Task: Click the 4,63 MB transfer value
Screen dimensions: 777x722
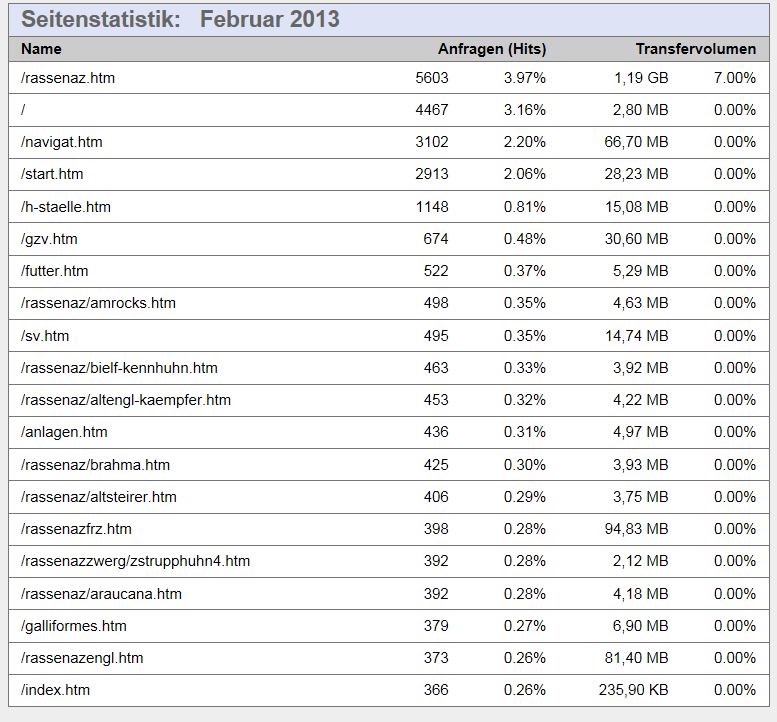Action: pyautogui.click(x=641, y=303)
